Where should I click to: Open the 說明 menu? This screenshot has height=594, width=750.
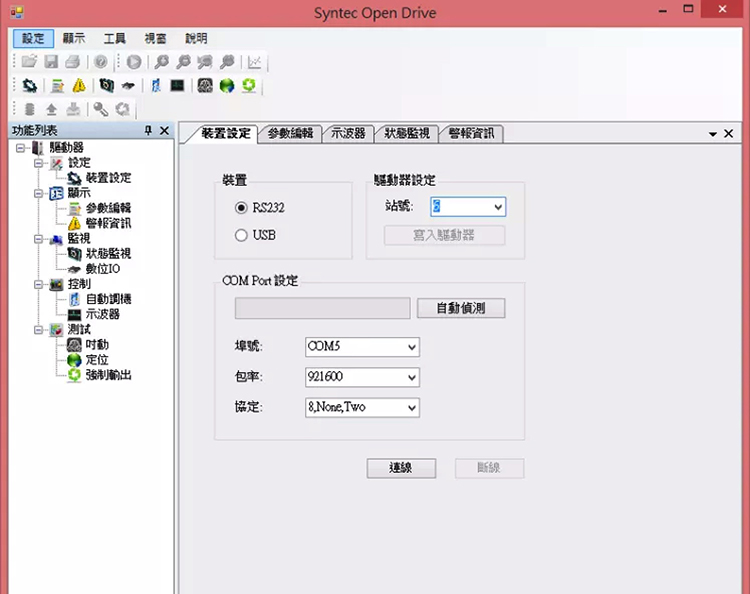[x=196, y=38]
